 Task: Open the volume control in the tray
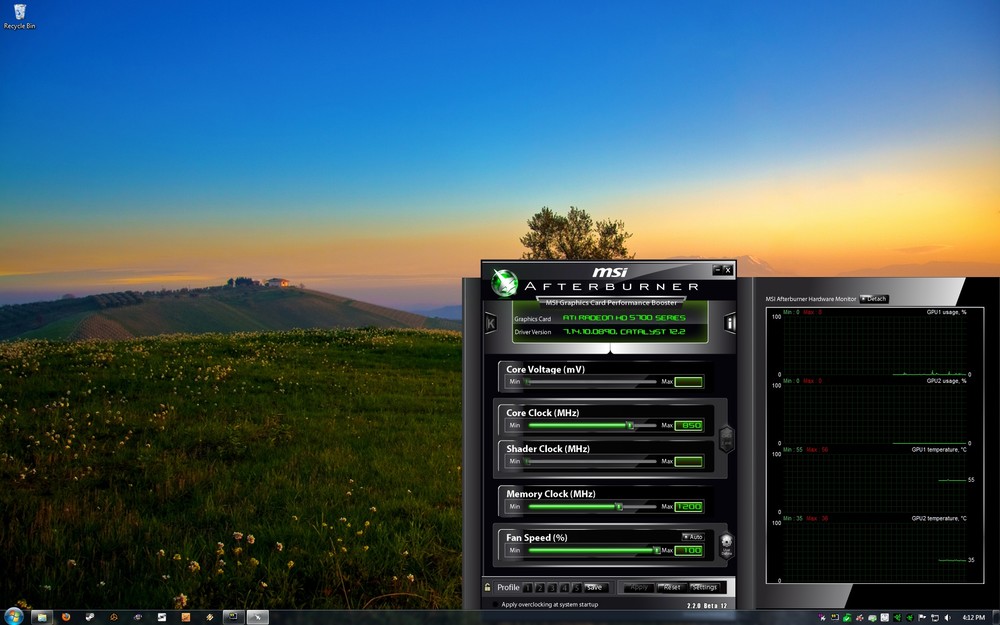948,617
